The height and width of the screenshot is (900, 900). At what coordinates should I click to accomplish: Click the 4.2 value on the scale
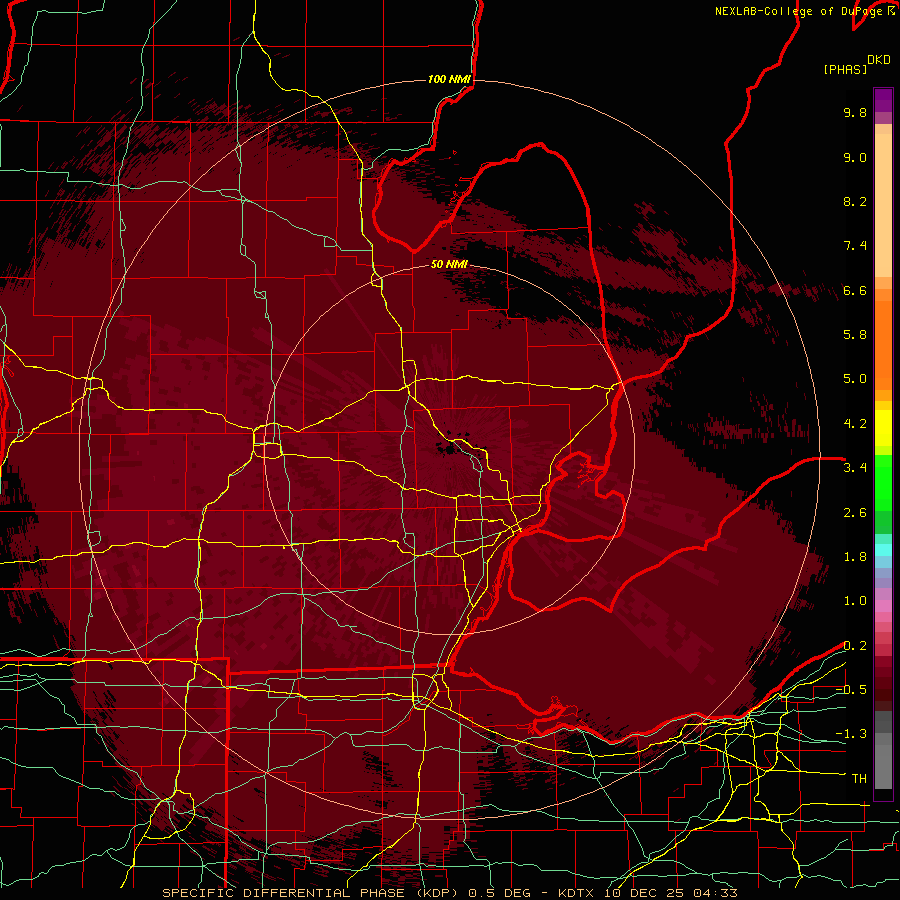(855, 424)
